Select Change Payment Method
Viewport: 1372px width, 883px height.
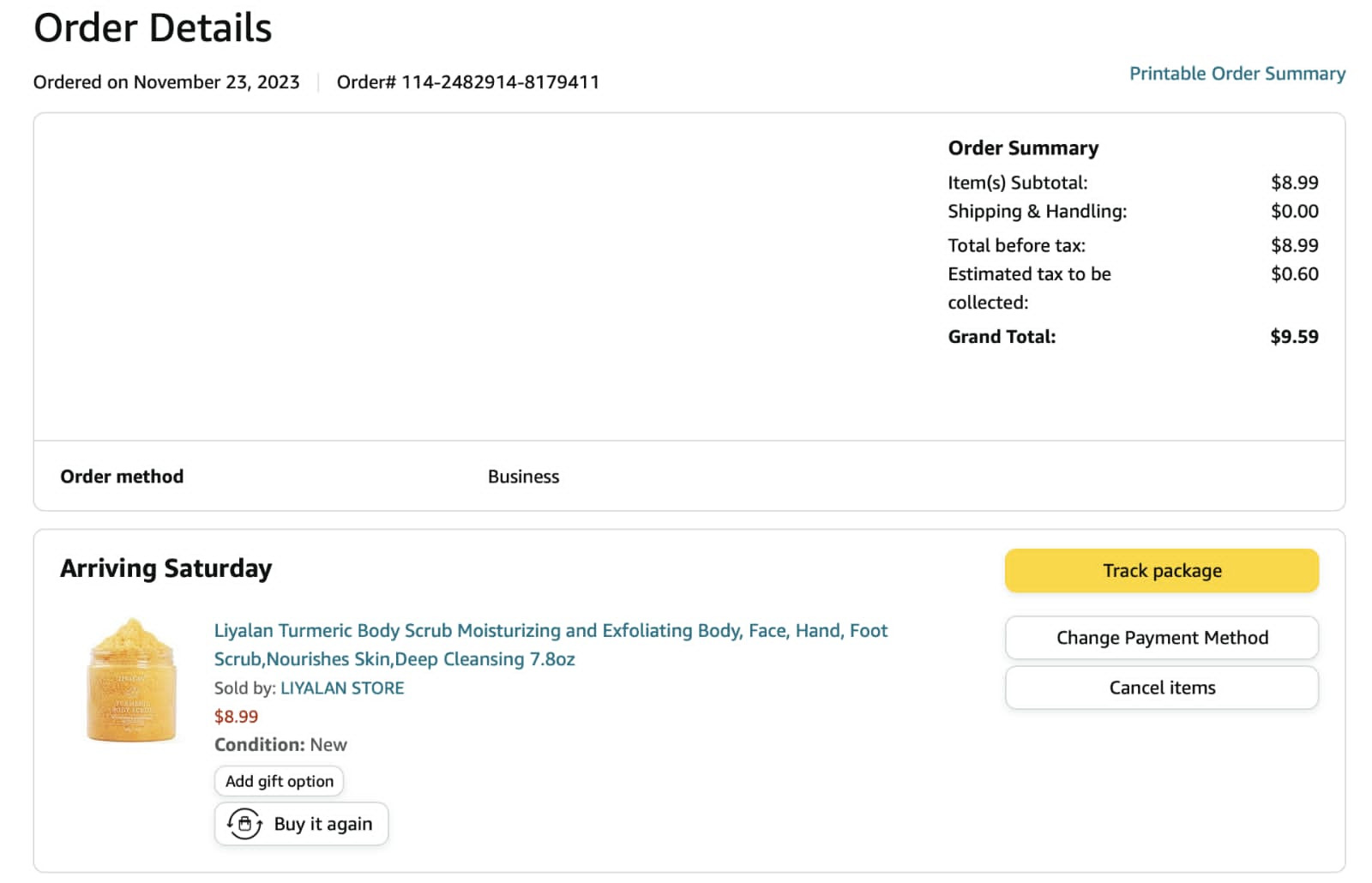[1161, 638]
